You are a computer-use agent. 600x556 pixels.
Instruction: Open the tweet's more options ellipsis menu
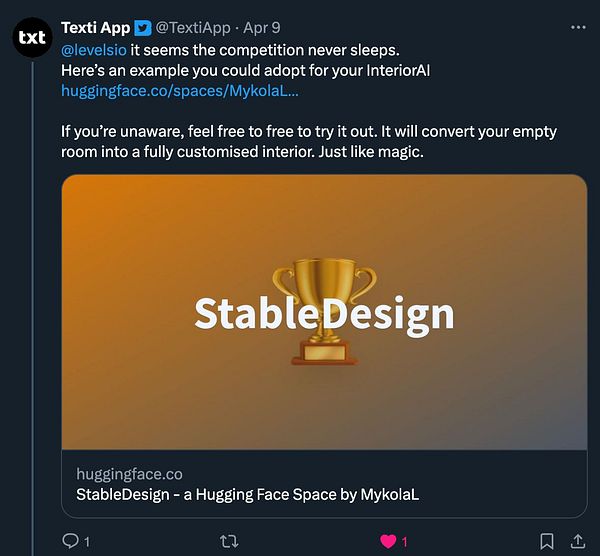click(578, 26)
